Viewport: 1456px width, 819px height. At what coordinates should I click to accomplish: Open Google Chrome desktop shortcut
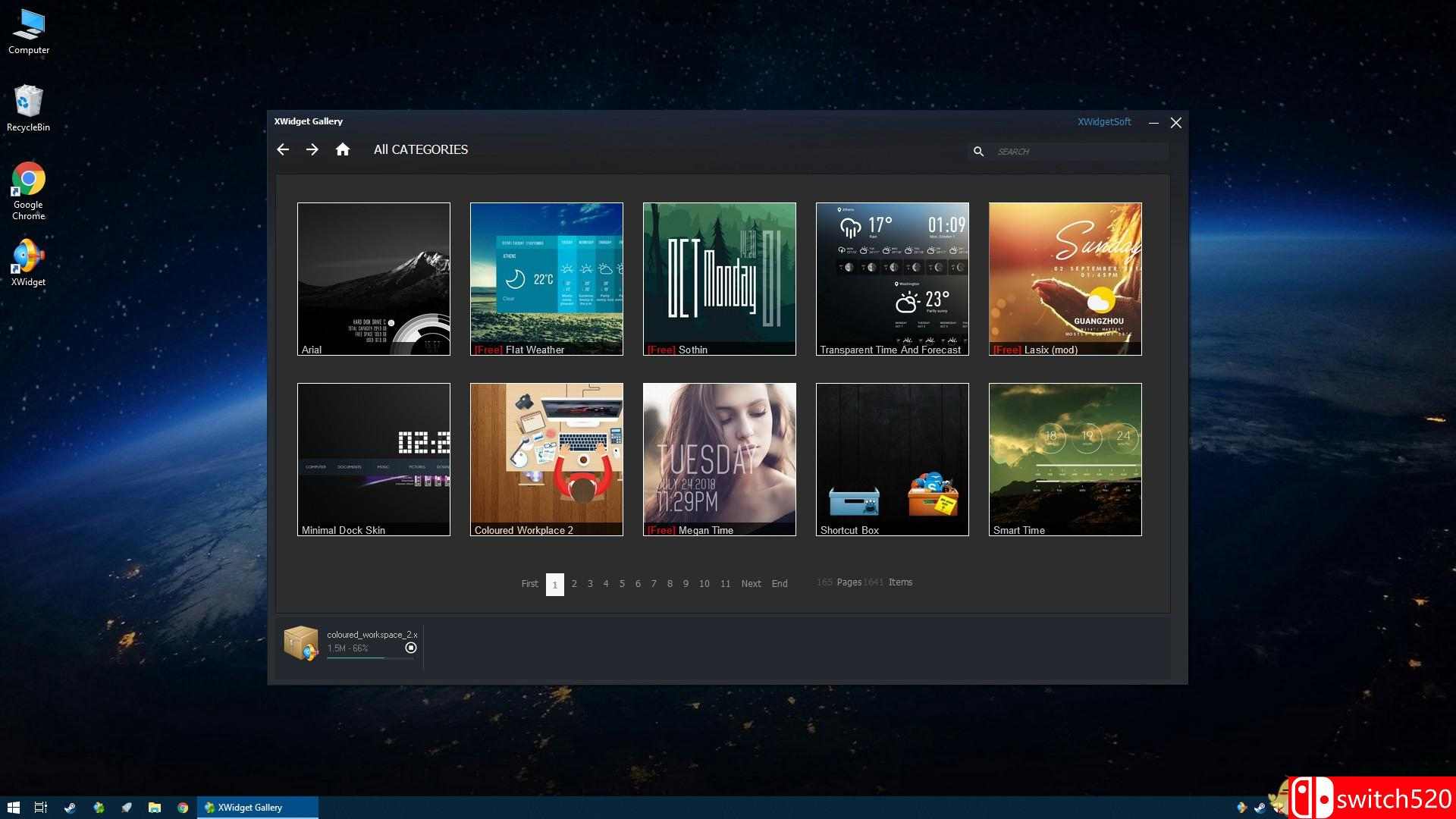[x=29, y=191]
